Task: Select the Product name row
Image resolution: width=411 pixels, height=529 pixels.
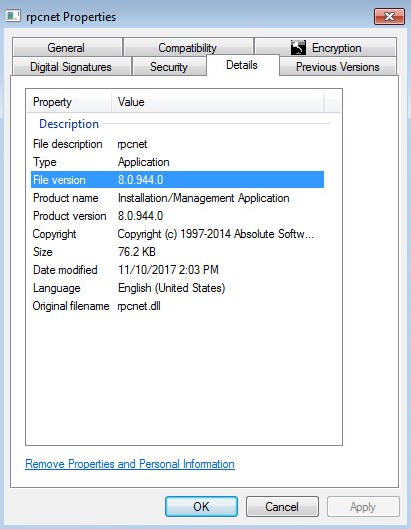Action: (177, 198)
